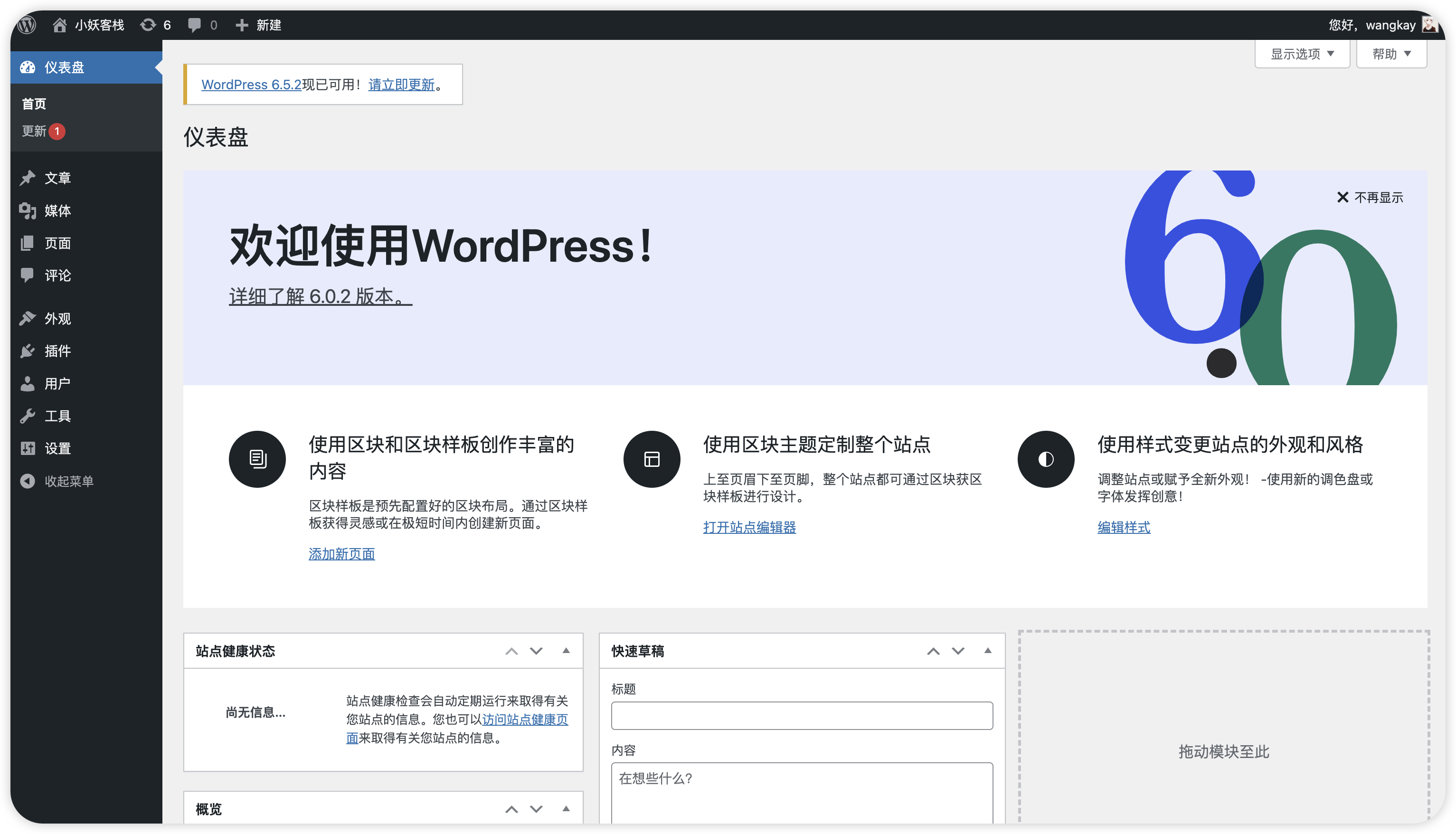This screenshot has height=834, width=1456.
Task: Toggle the 快速草稿 panel collapse triangle
Action: (x=988, y=651)
